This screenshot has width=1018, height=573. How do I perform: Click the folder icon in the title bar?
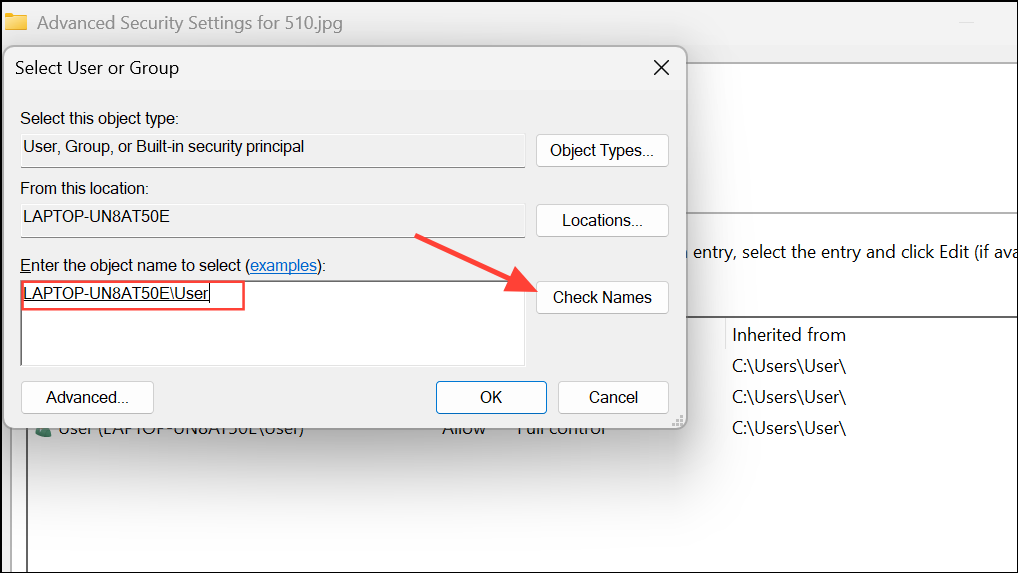coord(16,22)
